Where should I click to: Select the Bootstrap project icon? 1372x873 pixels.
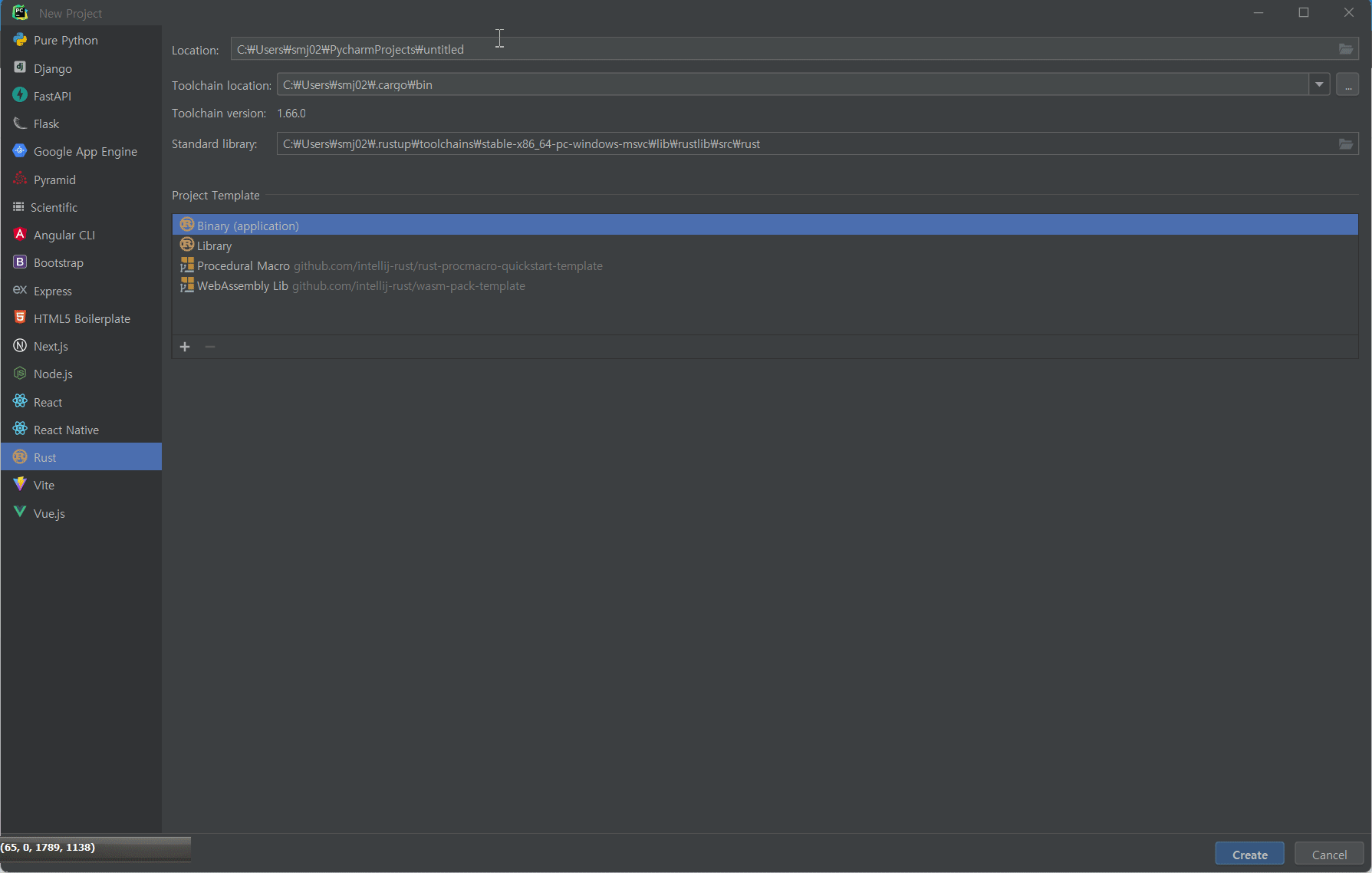point(20,262)
